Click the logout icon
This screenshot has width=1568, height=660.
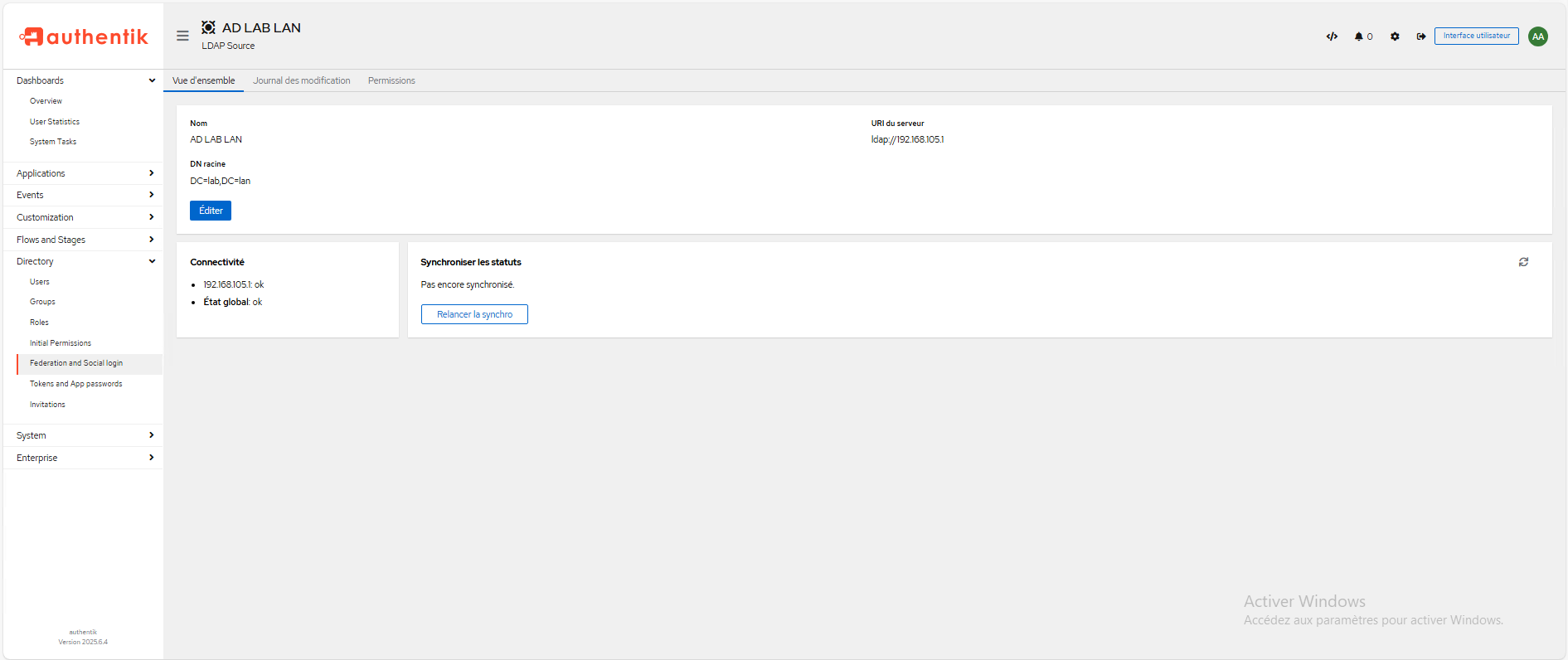point(1421,36)
